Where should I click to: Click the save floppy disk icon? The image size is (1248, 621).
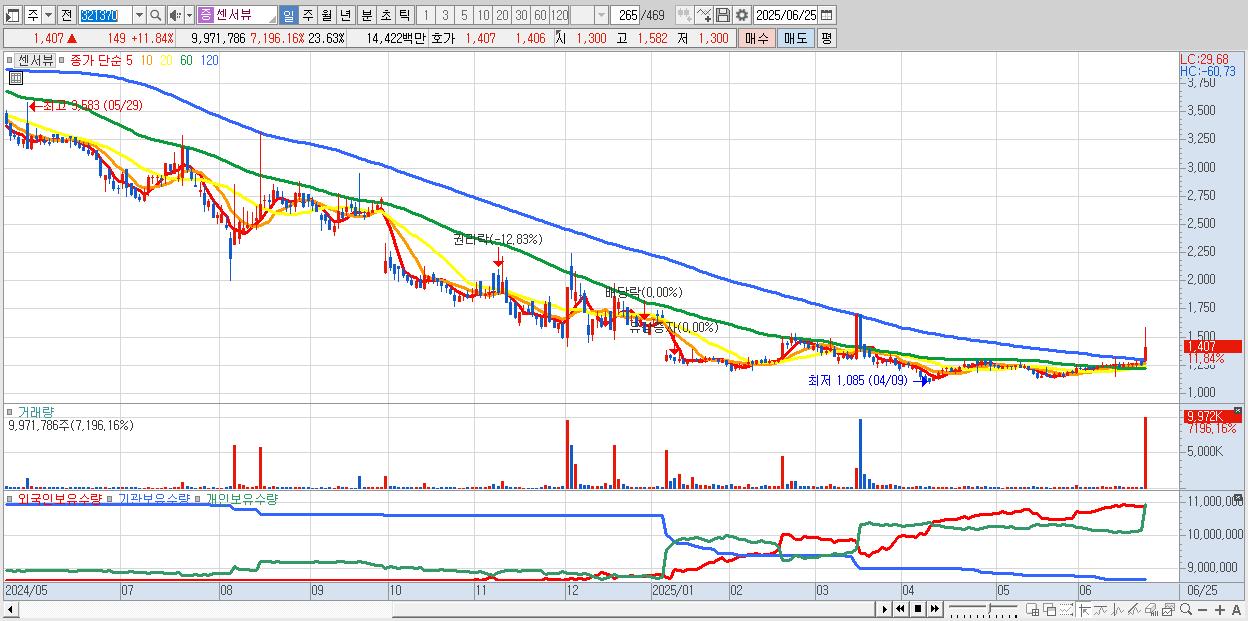coord(723,15)
